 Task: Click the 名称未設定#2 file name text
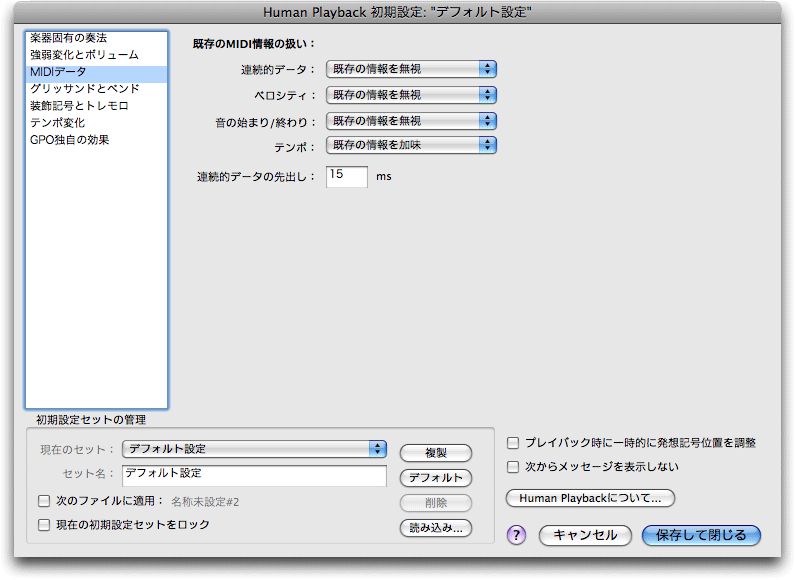click(205, 502)
